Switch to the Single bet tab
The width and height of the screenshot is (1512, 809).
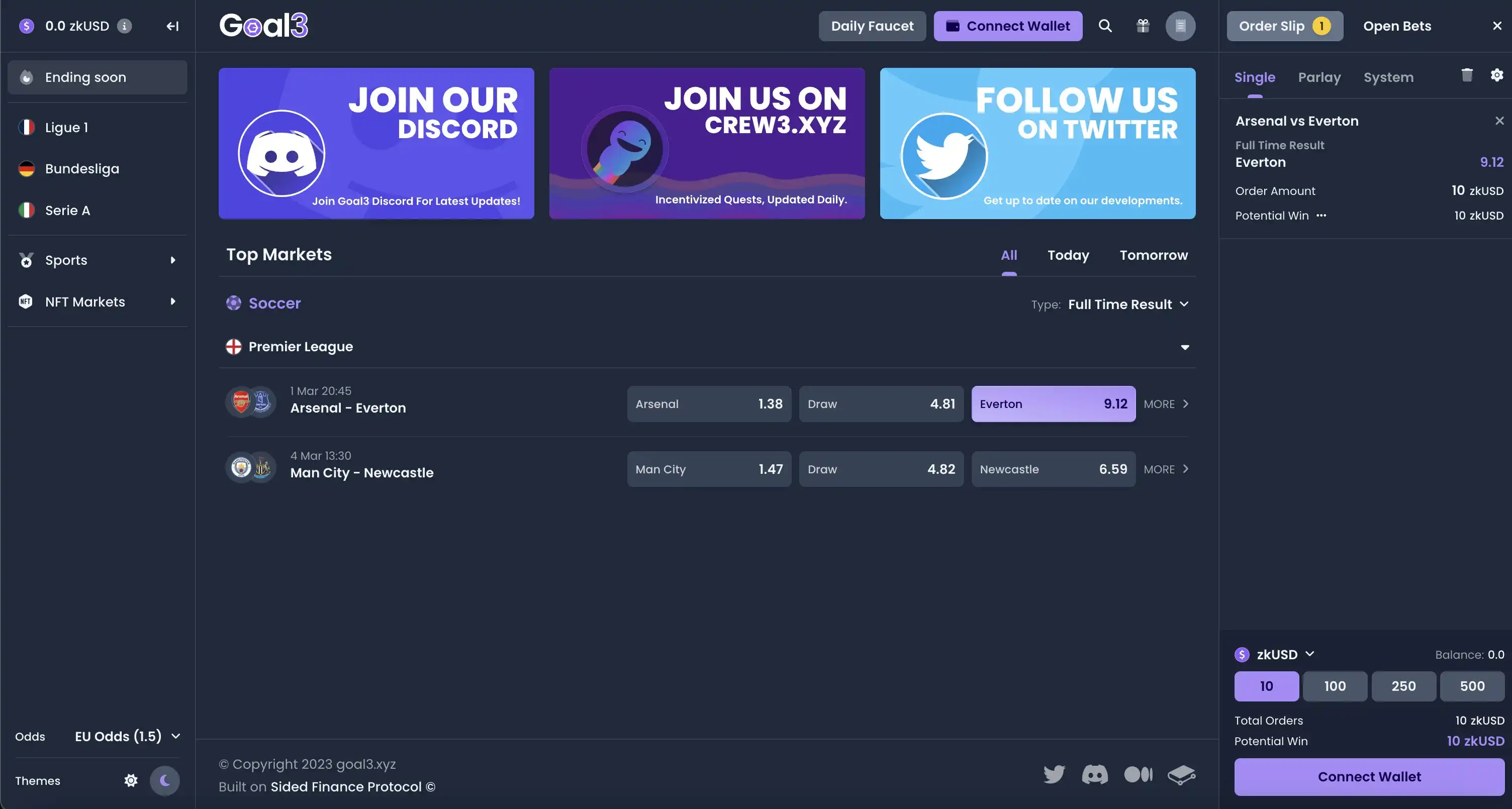point(1254,77)
